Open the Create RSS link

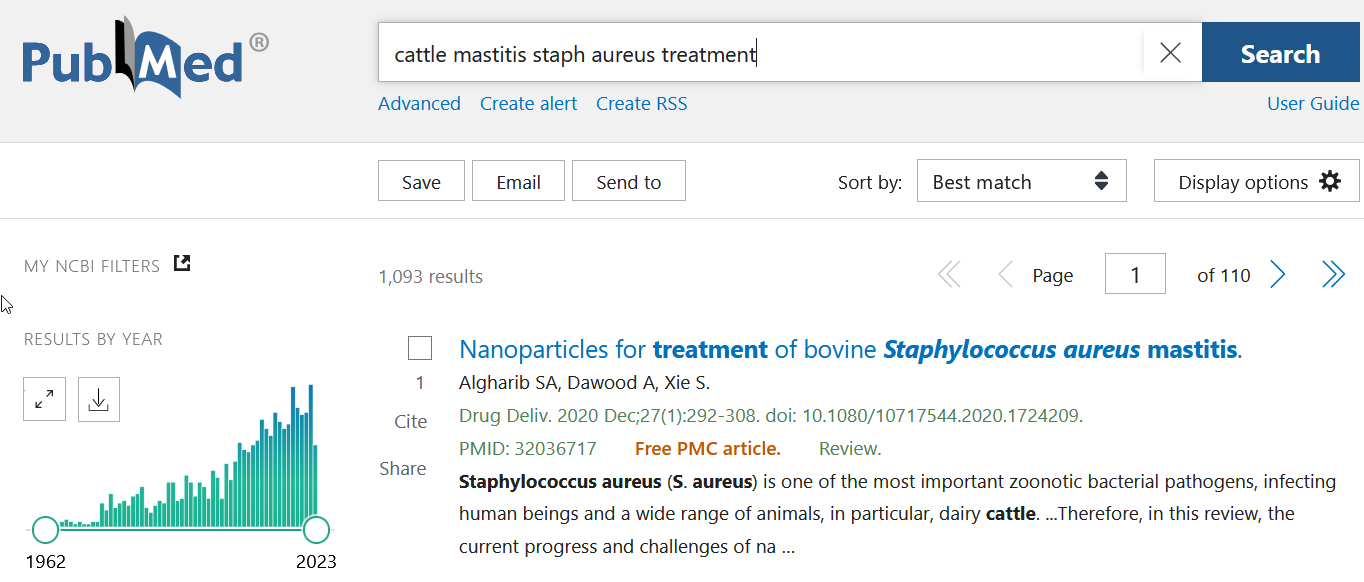641,104
